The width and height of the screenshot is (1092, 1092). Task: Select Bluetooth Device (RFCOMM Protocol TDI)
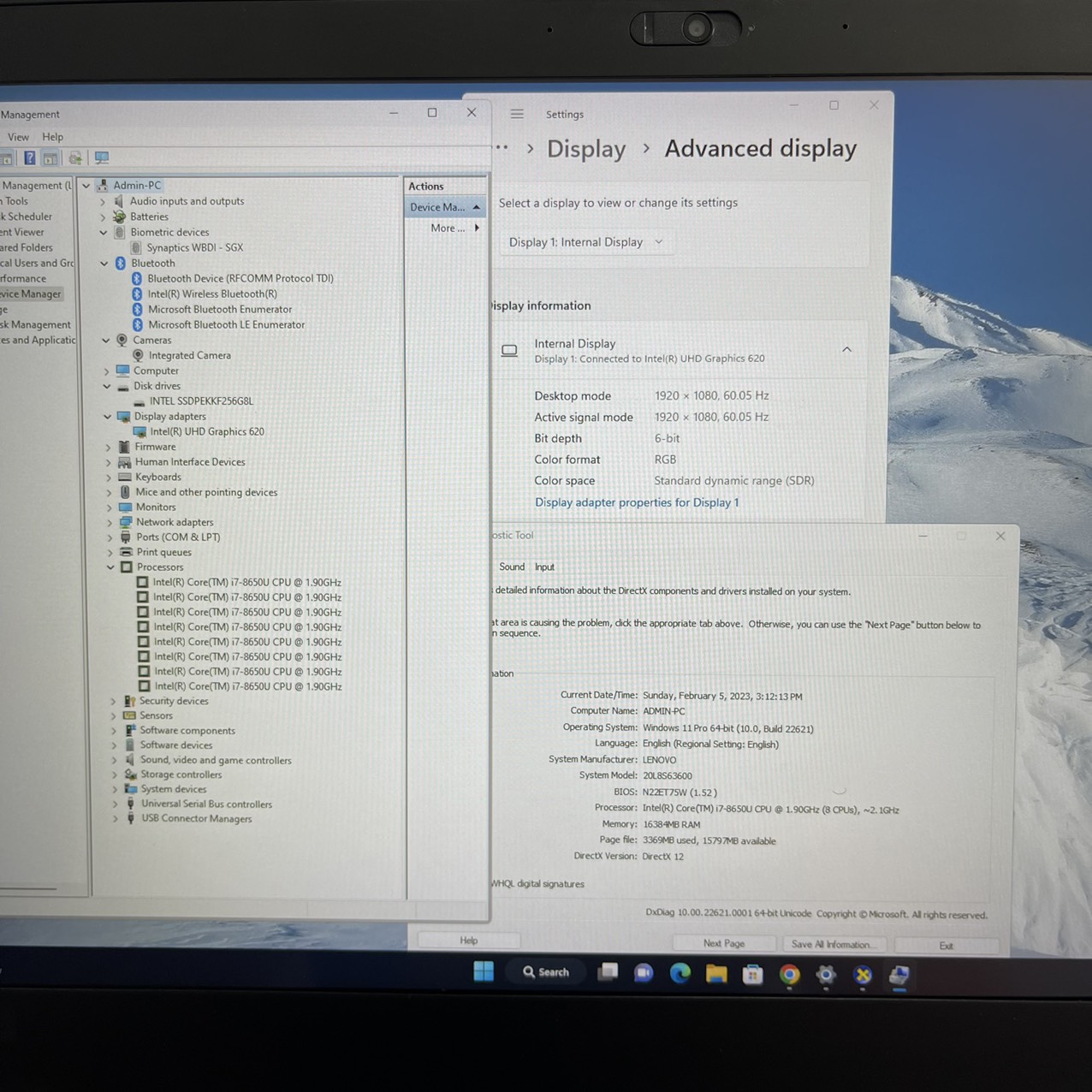240,278
